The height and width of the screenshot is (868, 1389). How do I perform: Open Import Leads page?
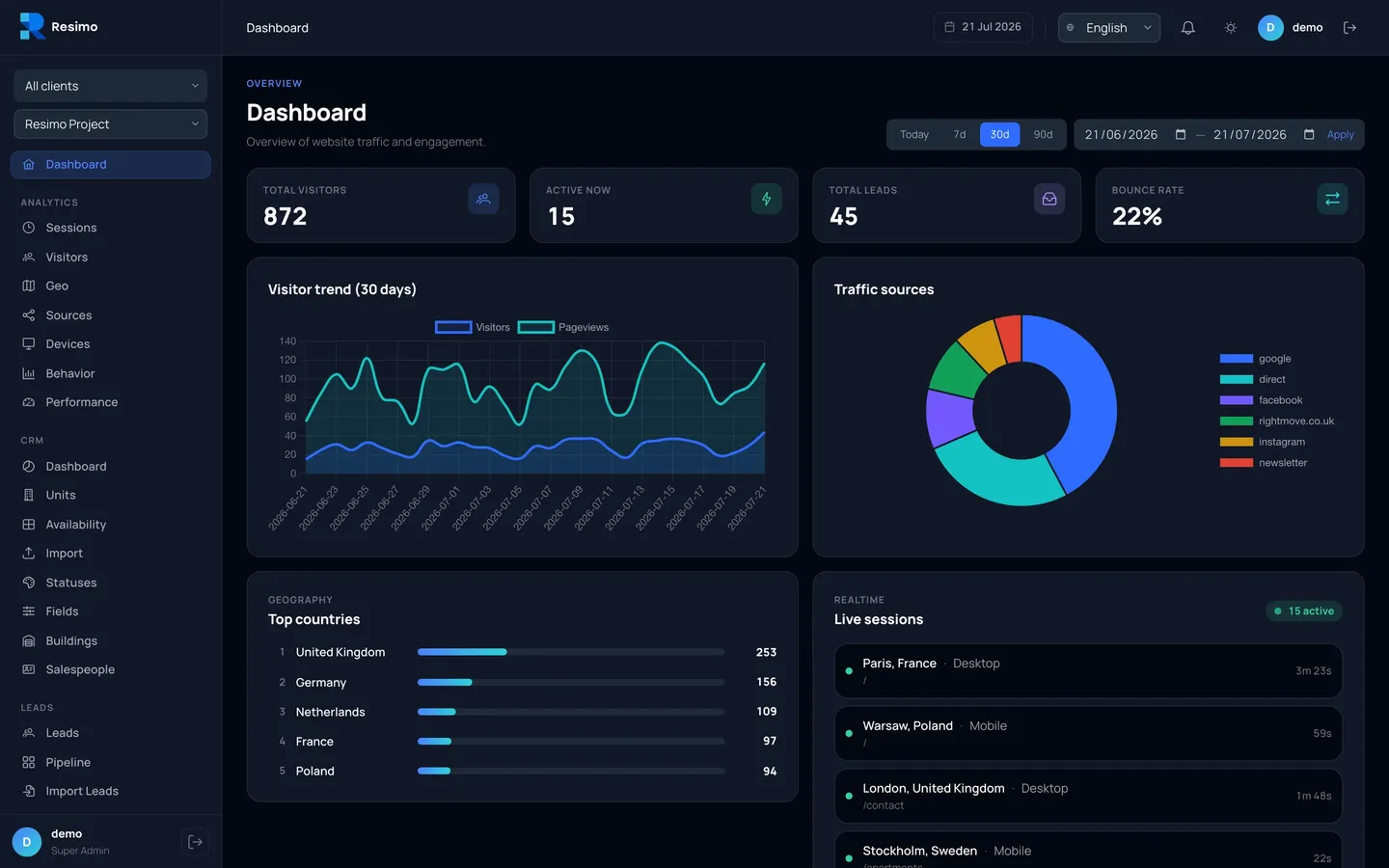click(x=111, y=791)
